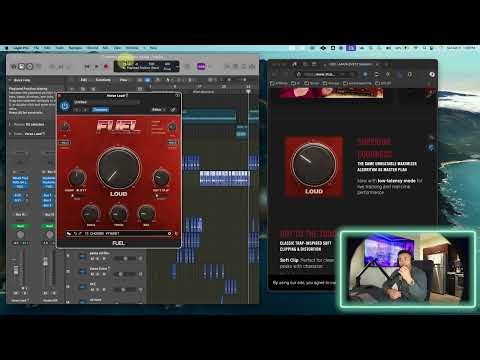Image resolution: width=480 pixels, height=360 pixels.
Task: Open the Logic Pro menu in menu bar
Action: click(x=21, y=48)
